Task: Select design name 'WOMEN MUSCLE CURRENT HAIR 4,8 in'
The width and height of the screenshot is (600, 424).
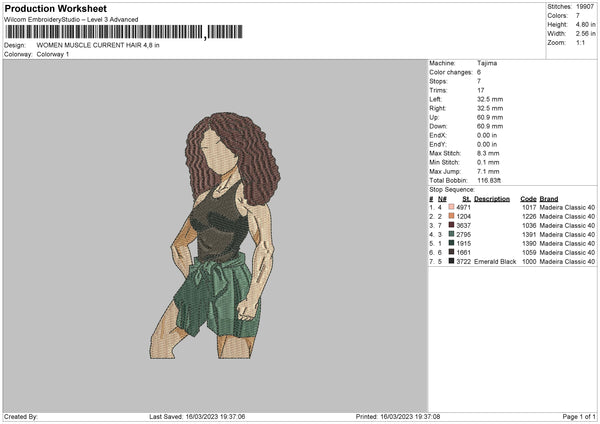Action: click(x=98, y=45)
